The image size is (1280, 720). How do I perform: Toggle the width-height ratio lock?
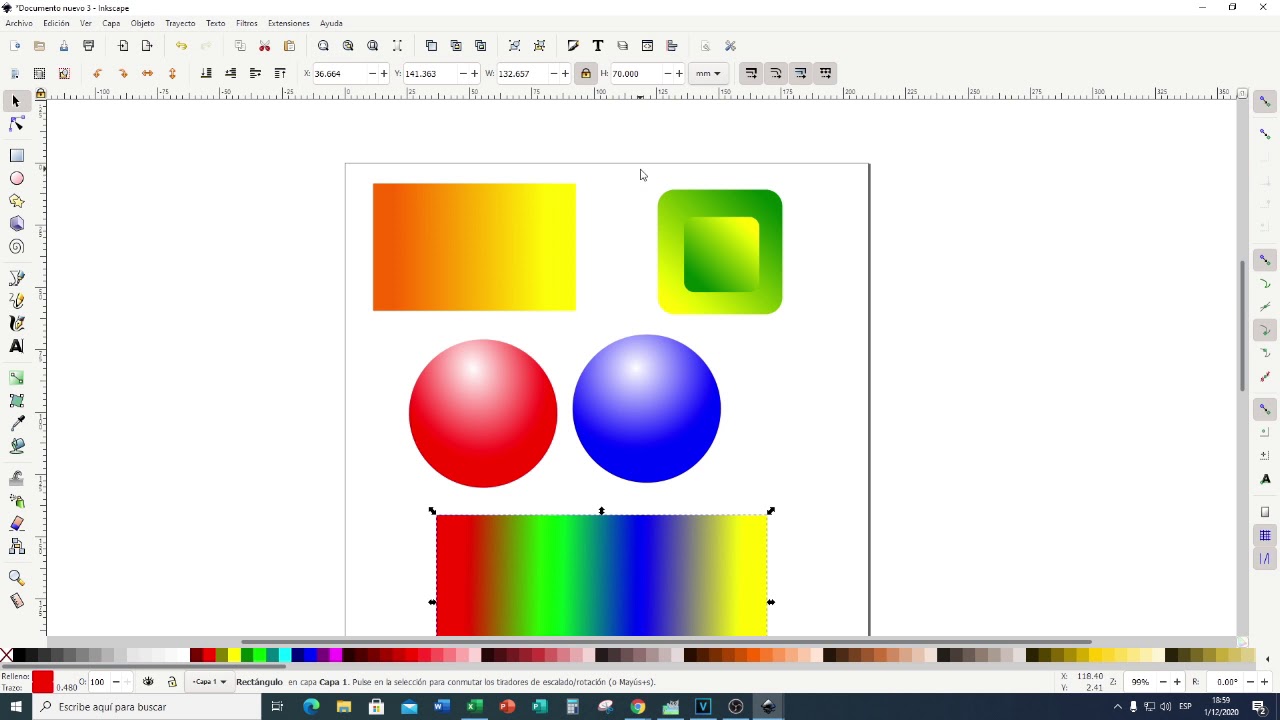tap(586, 73)
